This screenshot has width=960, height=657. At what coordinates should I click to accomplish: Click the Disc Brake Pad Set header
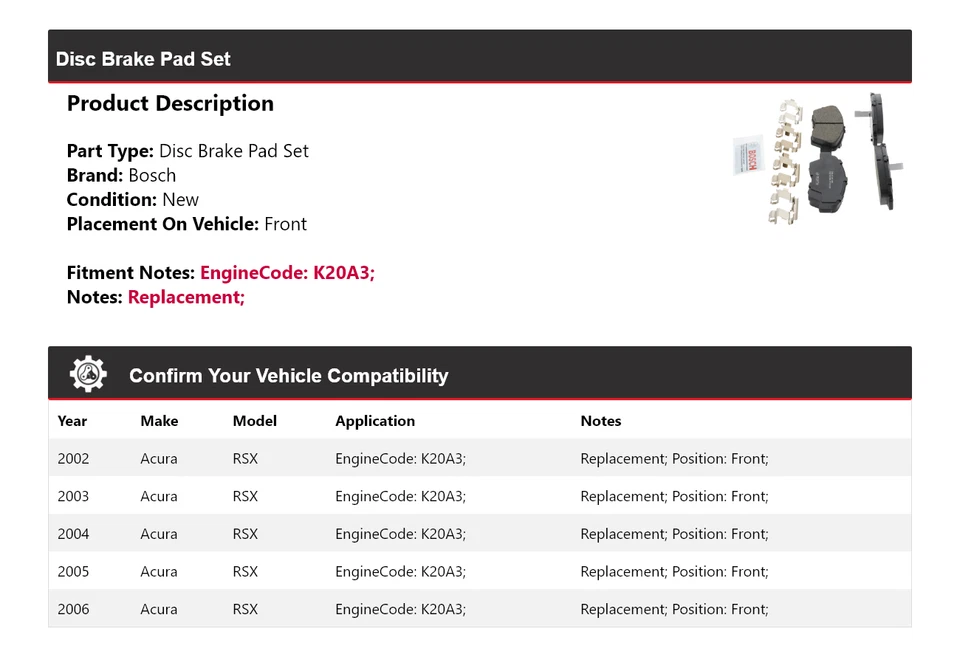[143, 59]
